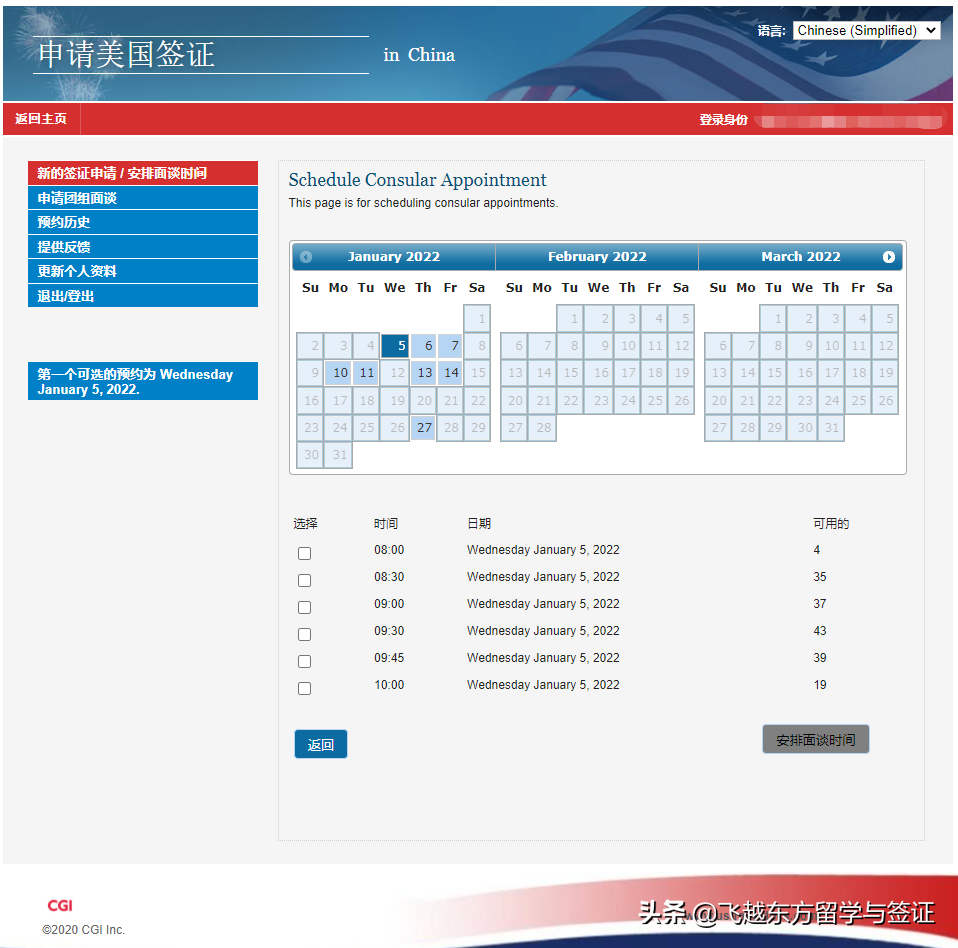Select the 09:00 time slot checkbox

click(304, 607)
